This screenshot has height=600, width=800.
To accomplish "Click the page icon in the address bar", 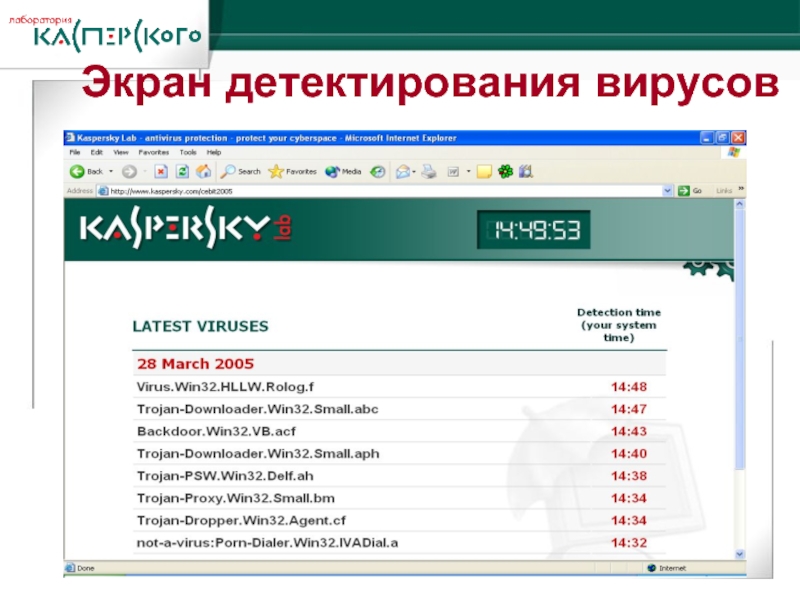I will pos(103,191).
